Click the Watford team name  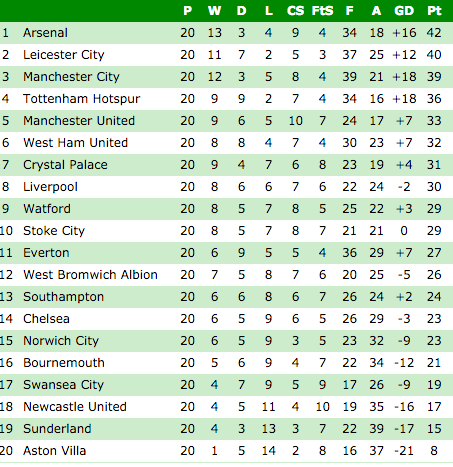click(47, 209)
